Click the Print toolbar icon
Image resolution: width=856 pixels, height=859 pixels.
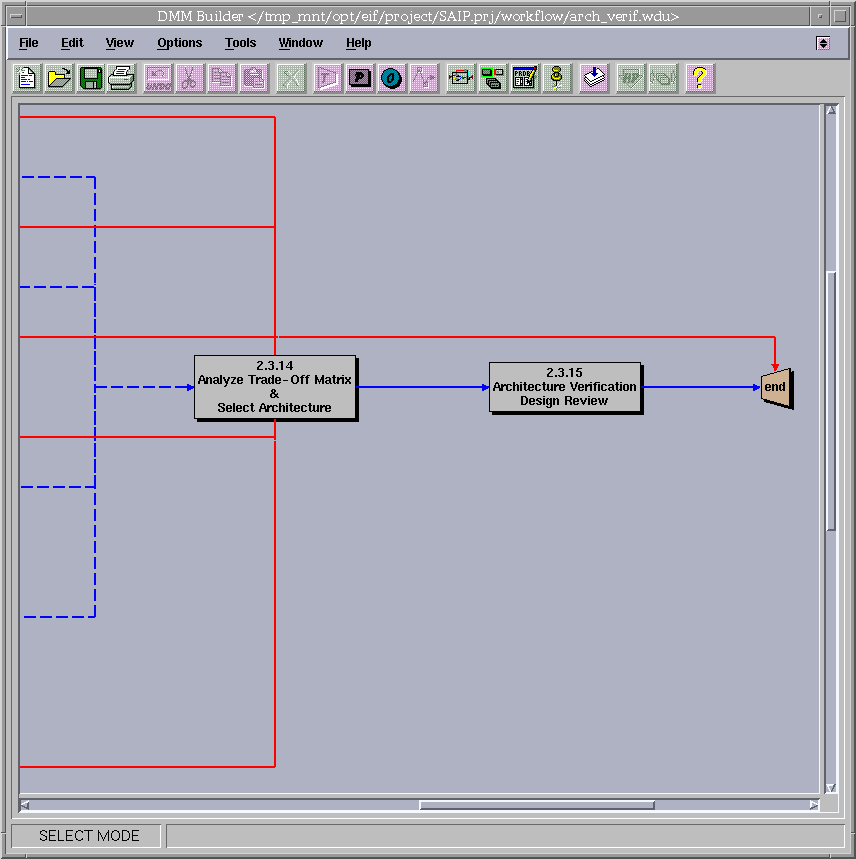(x=122, y=78)
